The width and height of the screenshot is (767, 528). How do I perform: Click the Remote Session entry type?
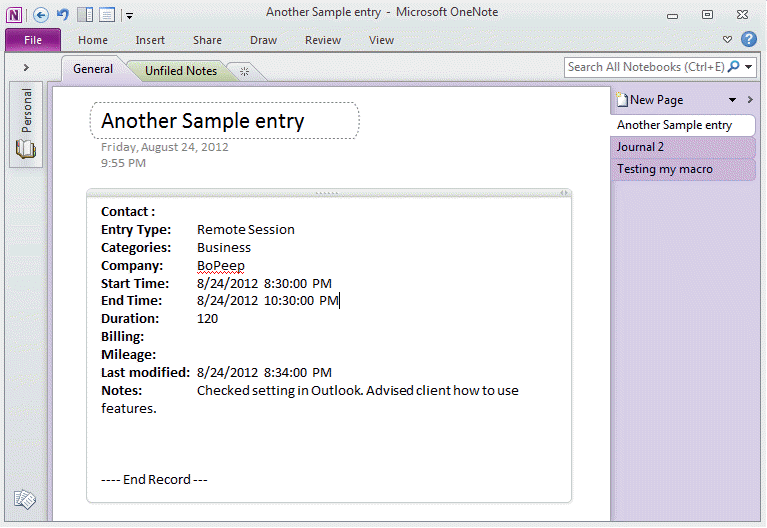[246, 230]
